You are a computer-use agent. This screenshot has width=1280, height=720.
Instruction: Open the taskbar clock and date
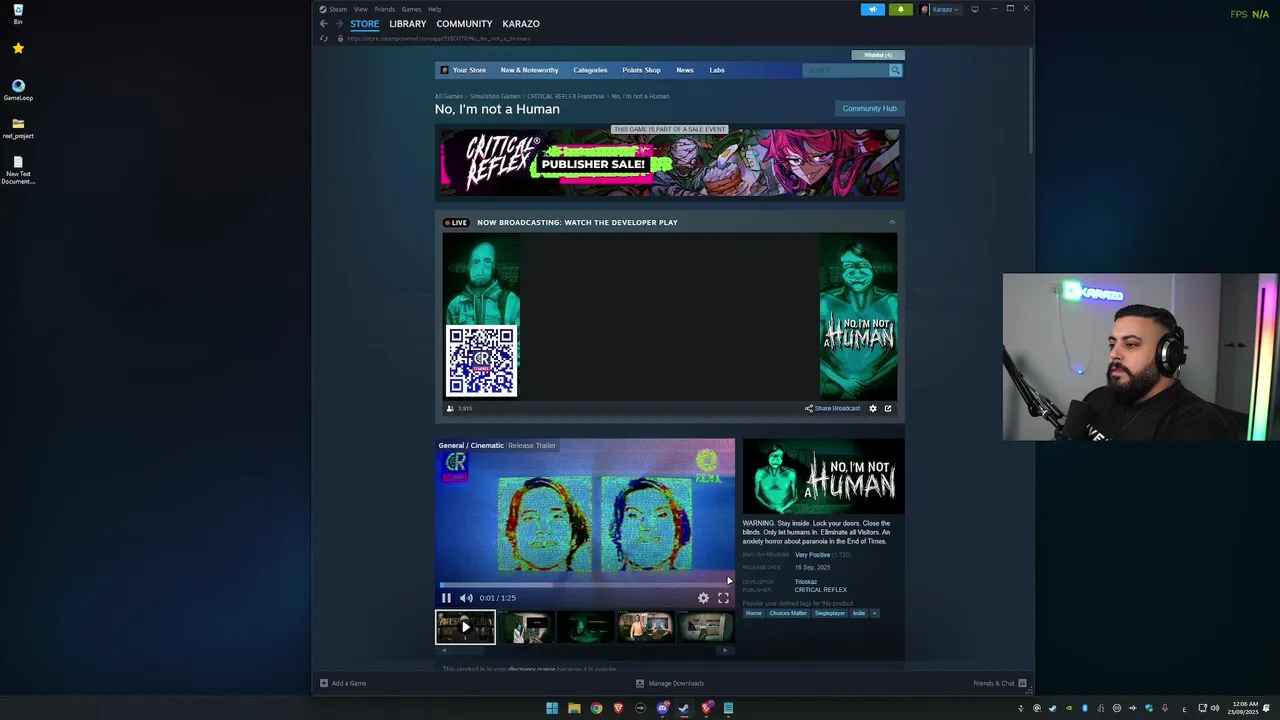tap(1245, 708)
